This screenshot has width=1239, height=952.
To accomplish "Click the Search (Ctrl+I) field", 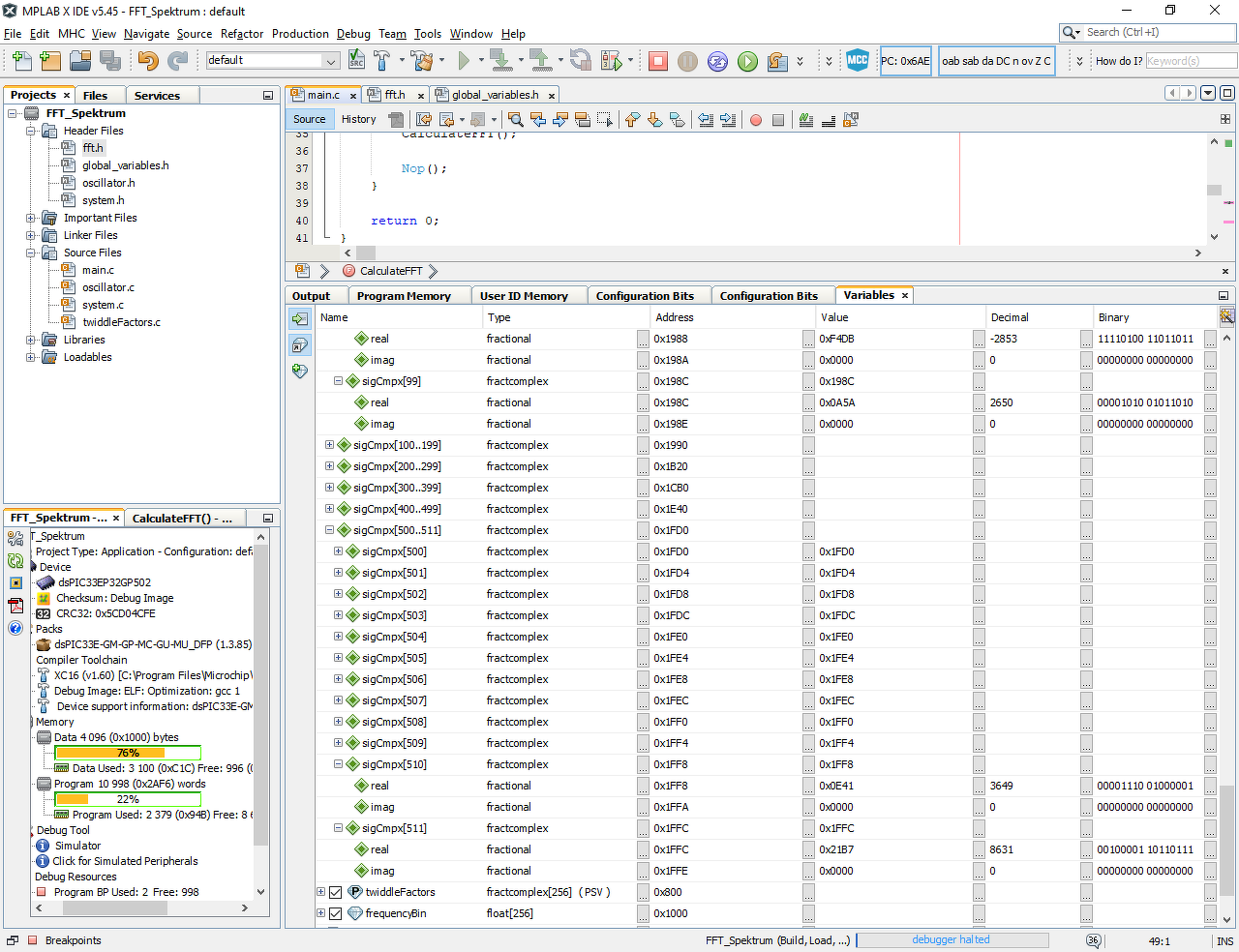I will (x=1148, y=33).
